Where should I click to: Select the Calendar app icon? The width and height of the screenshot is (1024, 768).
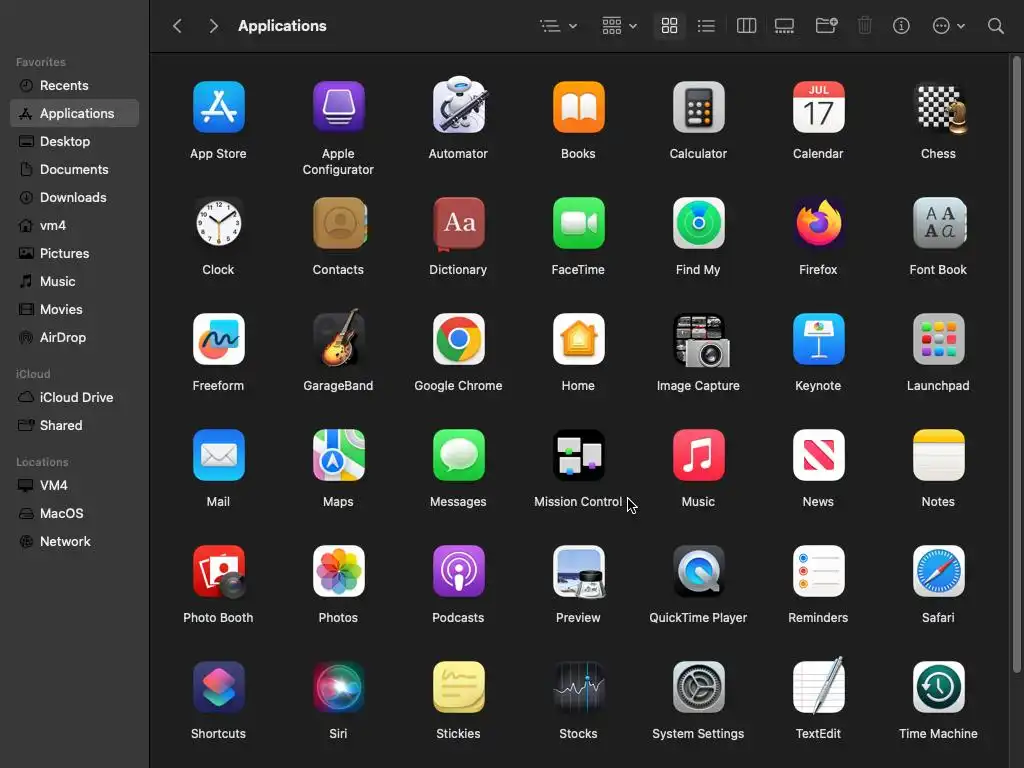[x=818, y=107]
